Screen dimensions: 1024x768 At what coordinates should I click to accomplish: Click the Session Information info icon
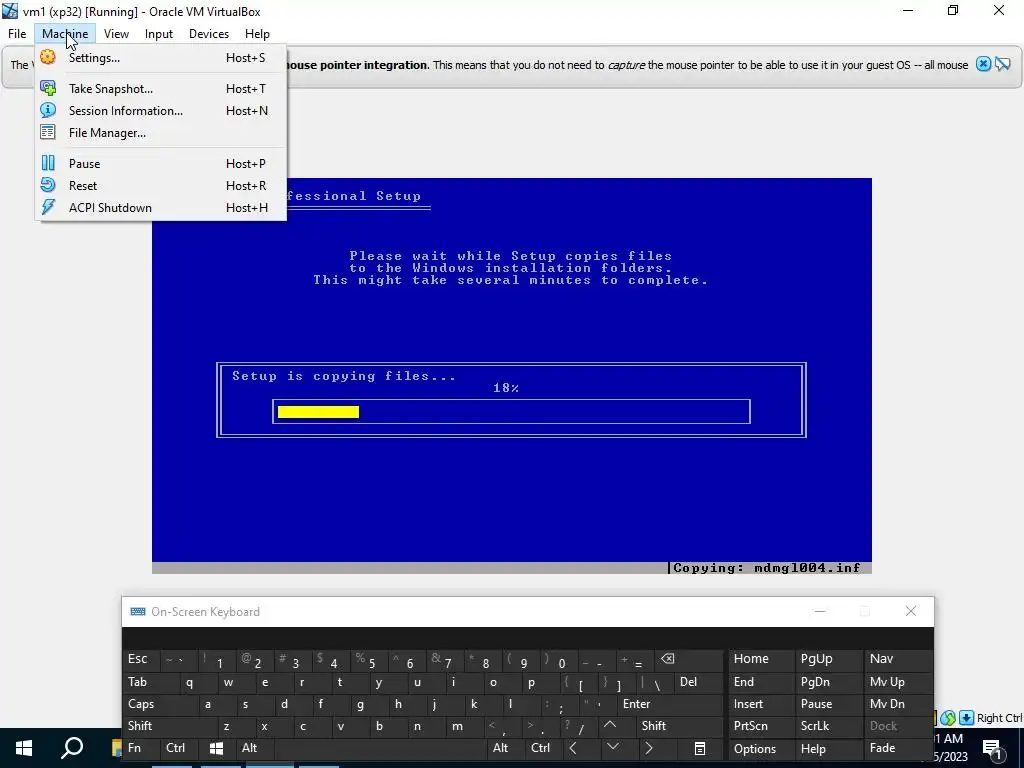[48, 110]
